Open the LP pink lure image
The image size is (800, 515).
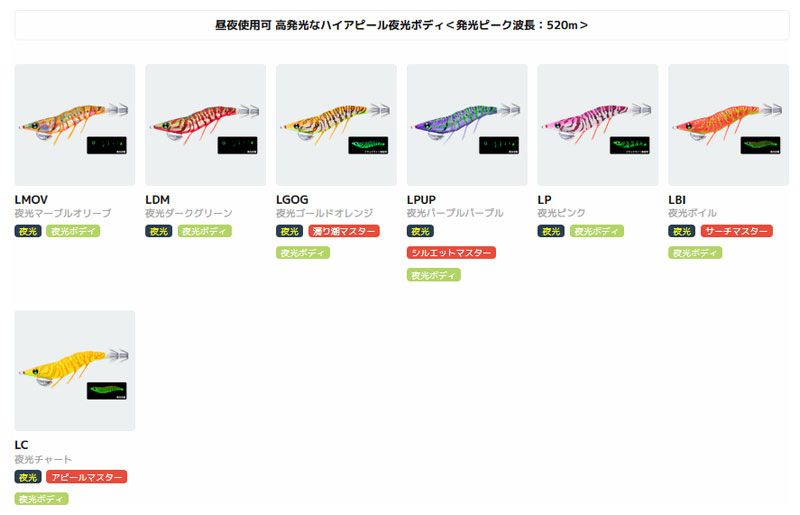(597, 125)
